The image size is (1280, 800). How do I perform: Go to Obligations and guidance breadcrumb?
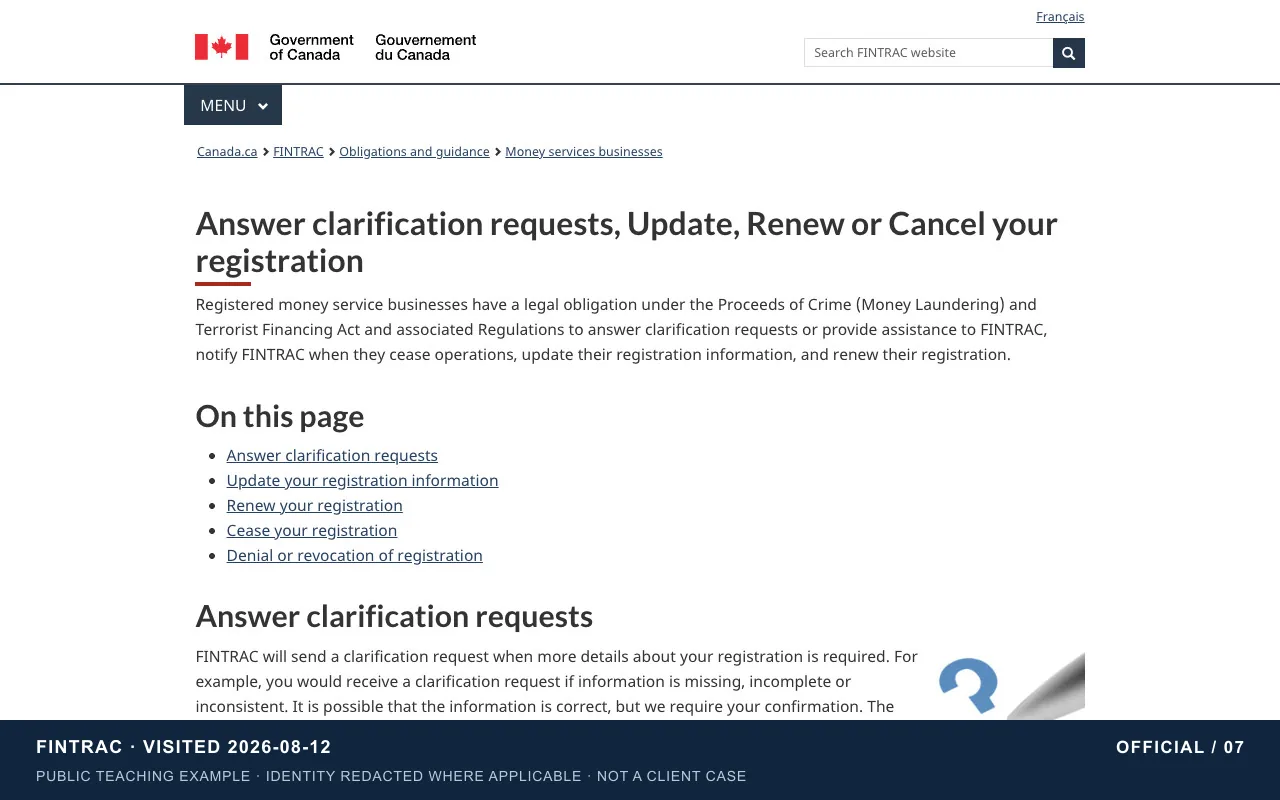(414, 152)
